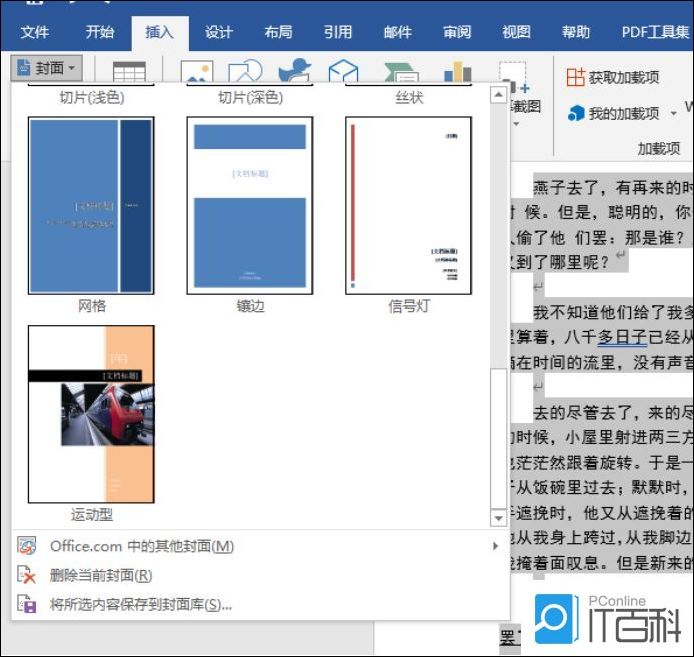Screen dimensions: 694x657
Task: Switch to the 开始 tab
Action: 100,32
